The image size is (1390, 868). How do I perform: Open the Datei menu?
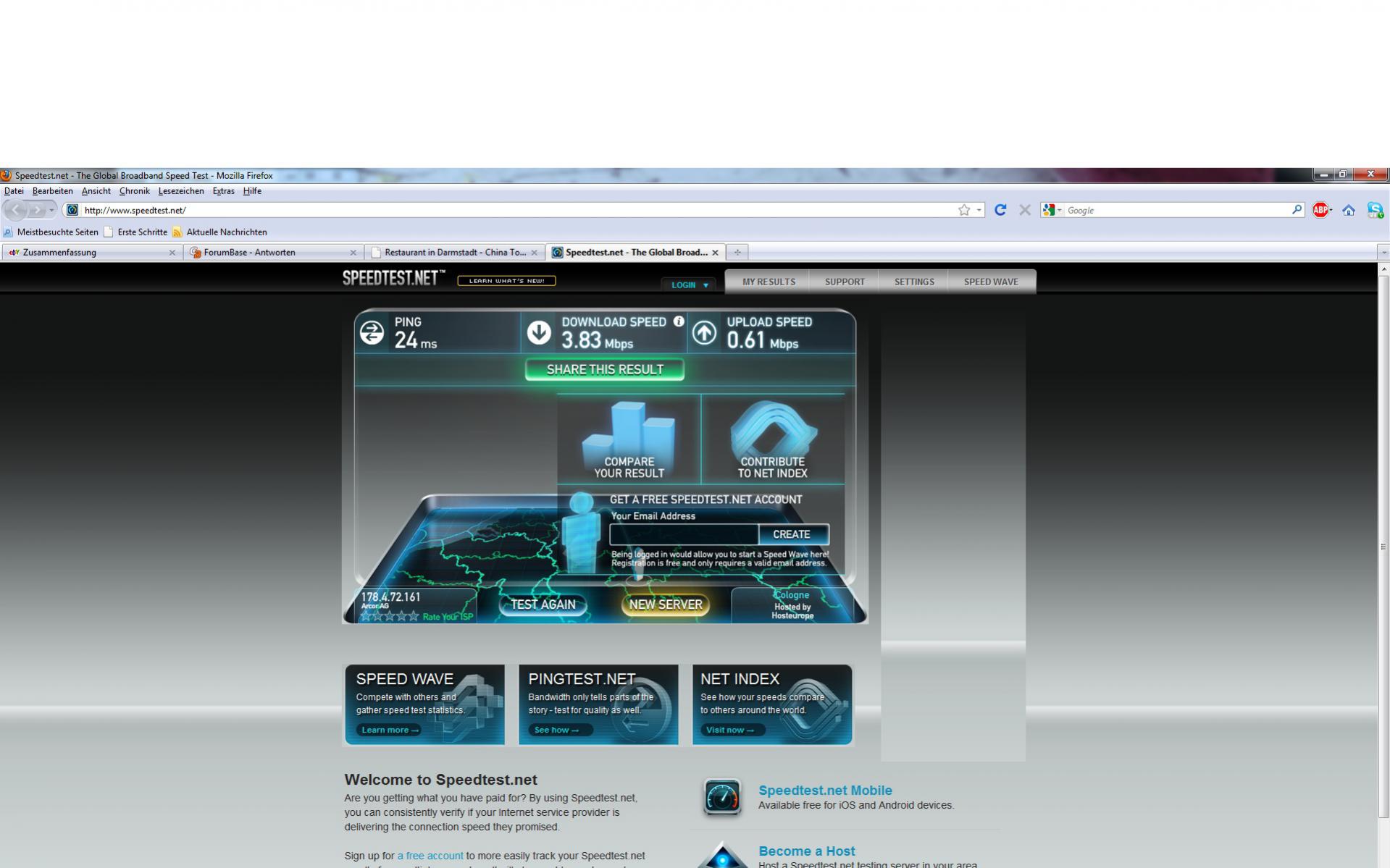pos(14,191)
